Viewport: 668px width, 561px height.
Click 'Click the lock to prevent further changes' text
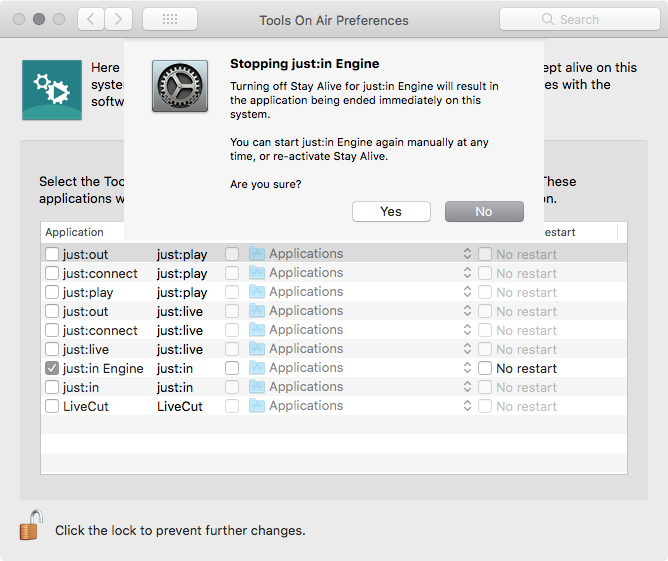pyautogui.click(x=180, y=530)
